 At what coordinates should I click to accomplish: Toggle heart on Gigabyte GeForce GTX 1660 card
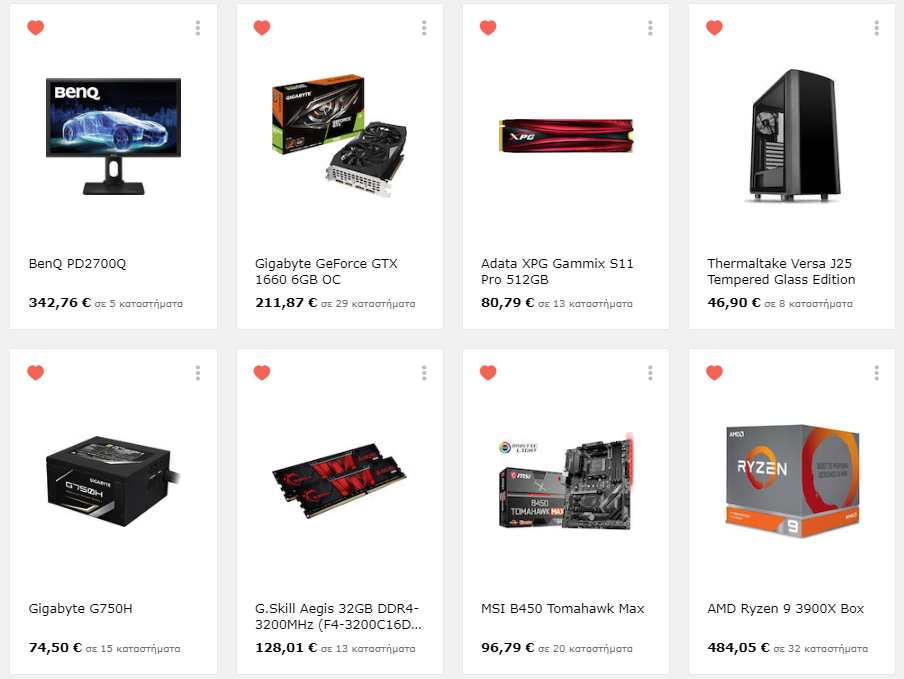[262, 28]
